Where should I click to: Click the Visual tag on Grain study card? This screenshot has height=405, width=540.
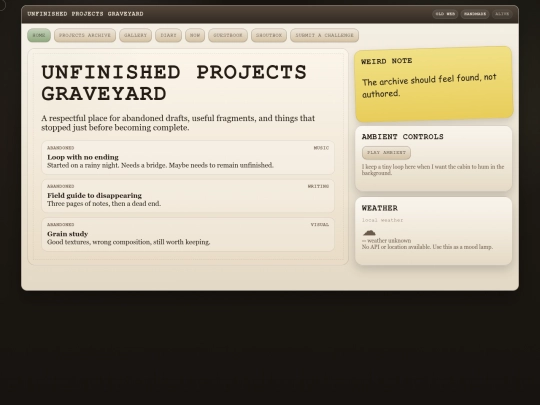(320, 225)
